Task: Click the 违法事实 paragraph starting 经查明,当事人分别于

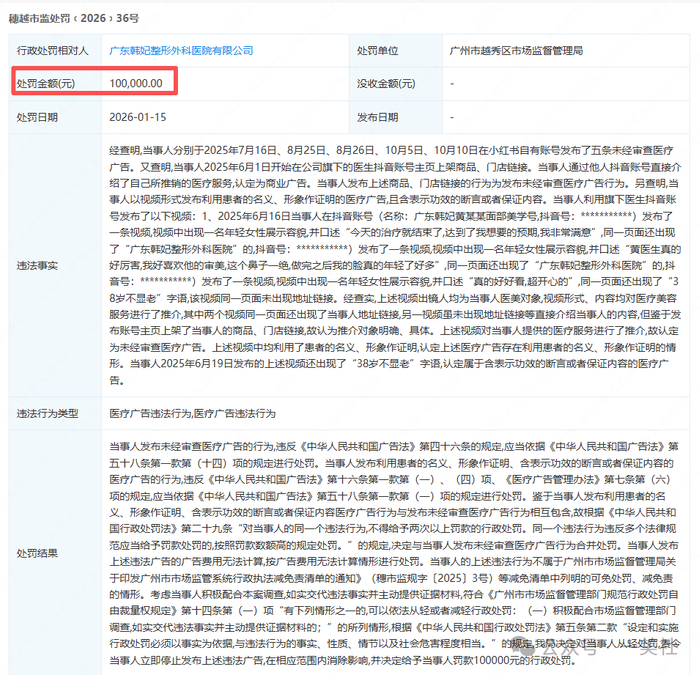Action: pyautogui.click(x=395, y=266)
